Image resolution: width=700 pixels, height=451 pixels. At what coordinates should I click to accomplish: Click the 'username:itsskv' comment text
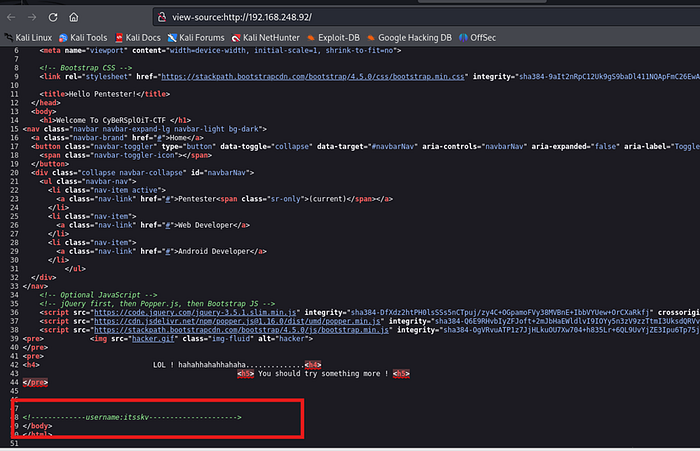pos(117,417)
